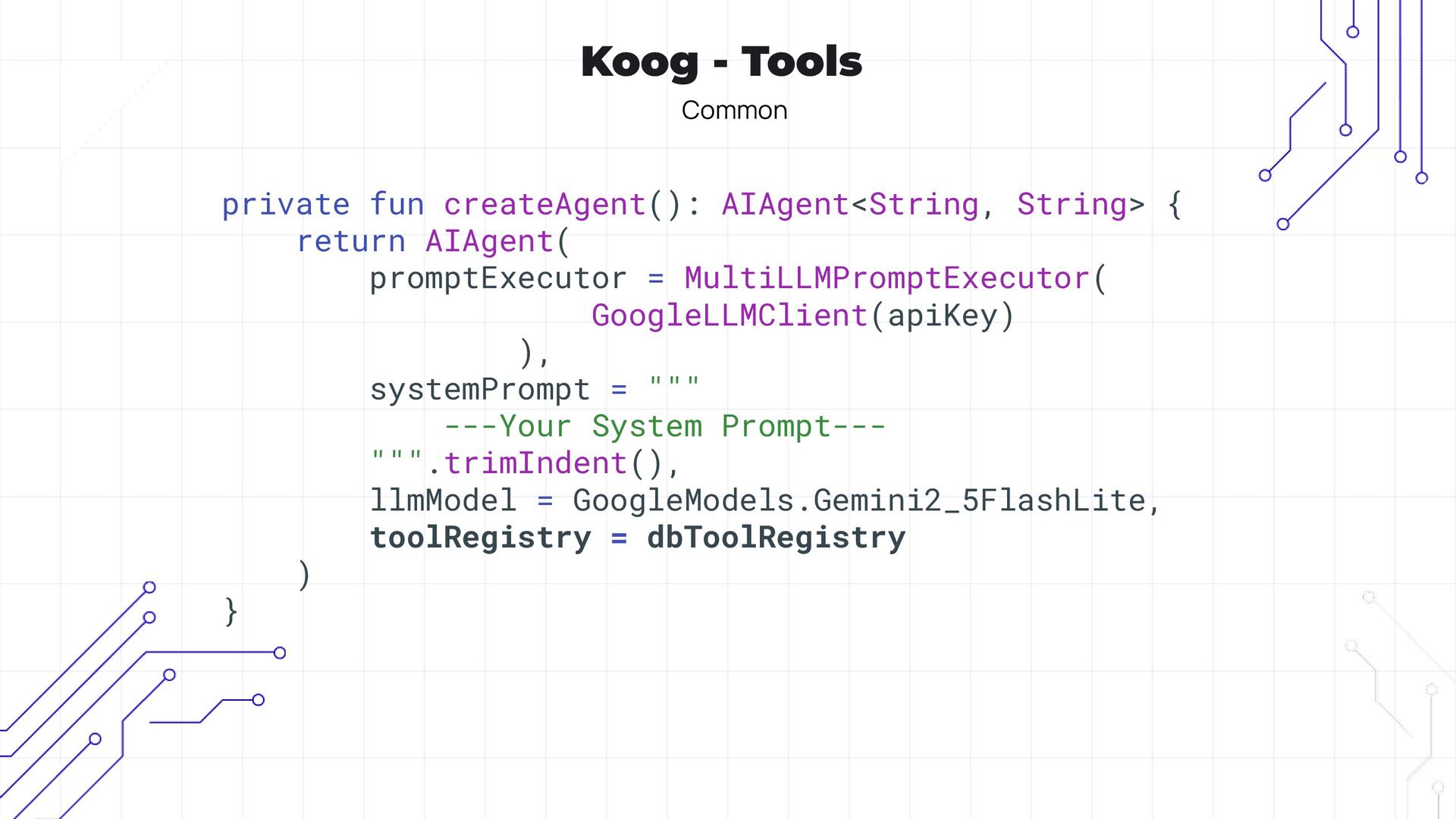Click the 'MultiLLMPromptExecutor' constructor call
This screenshot has height=819, width=1456.
pos(886,278)
